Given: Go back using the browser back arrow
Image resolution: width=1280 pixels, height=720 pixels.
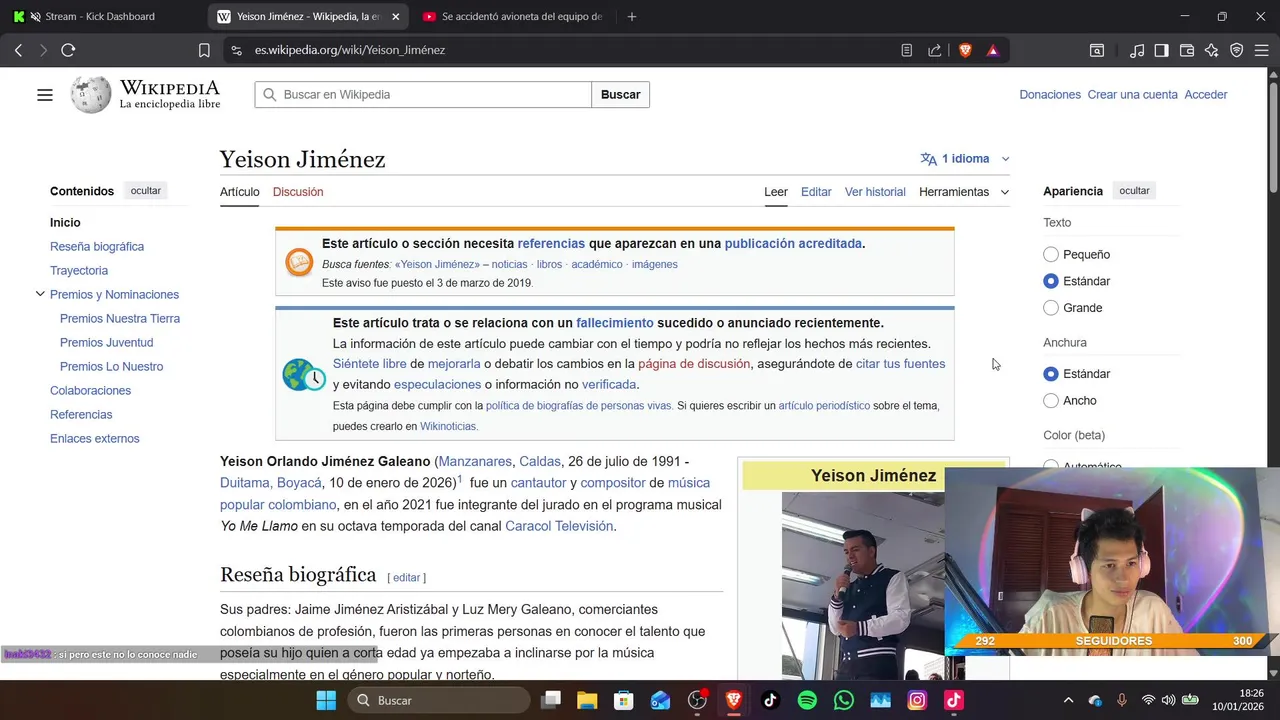Looking at the screenshot, I should click(x=18, y=50).
